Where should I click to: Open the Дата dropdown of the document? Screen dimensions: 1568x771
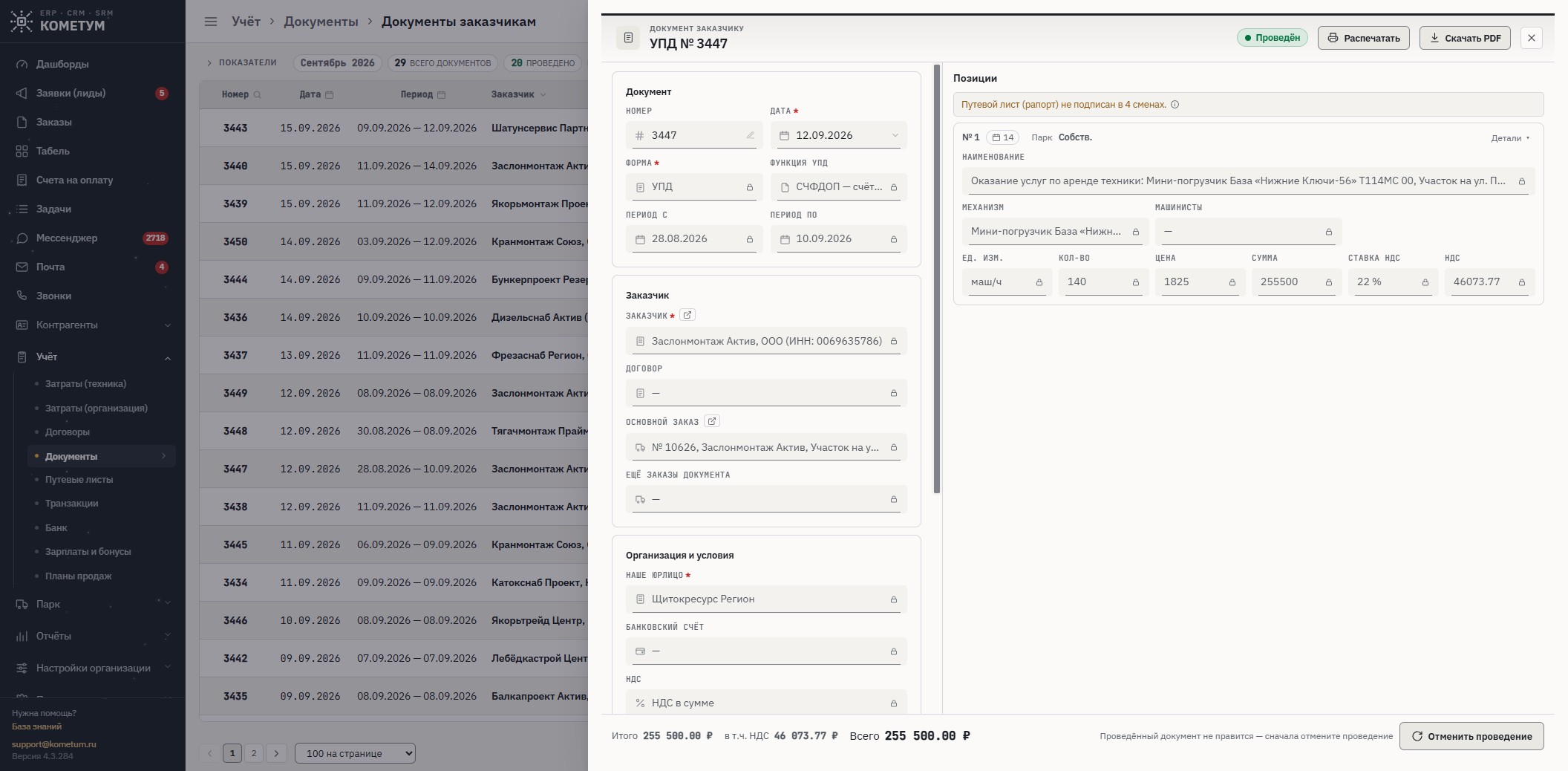(895, 135)
